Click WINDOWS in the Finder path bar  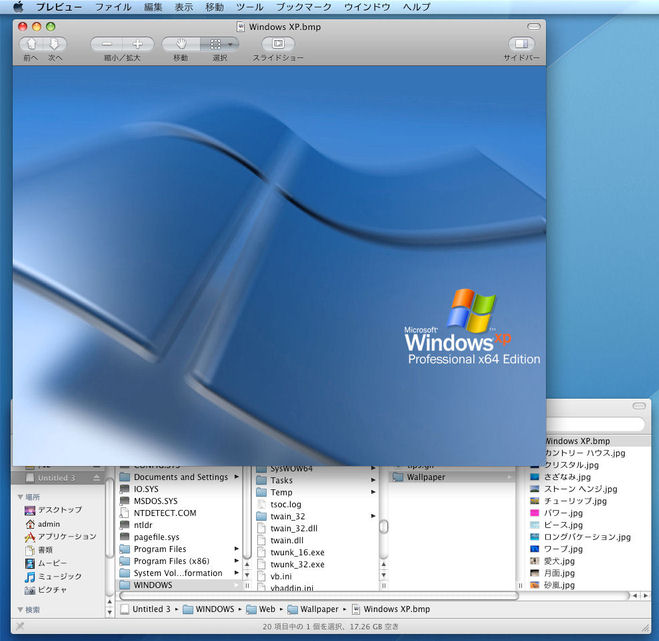(x=214, y=608)
